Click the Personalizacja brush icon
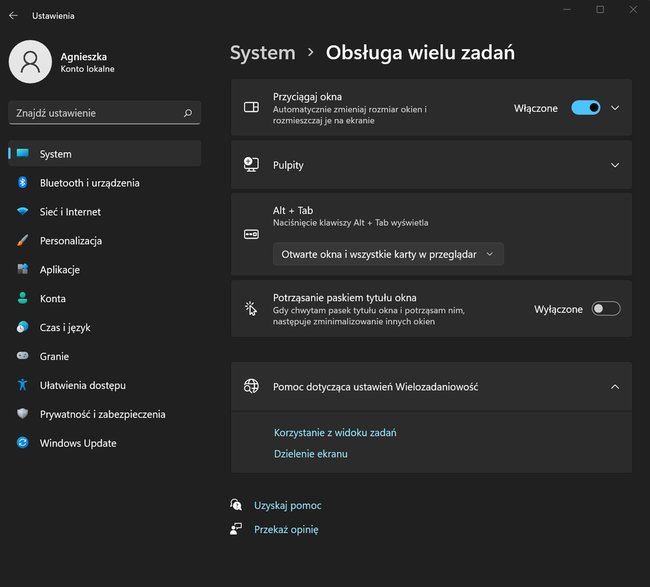 pos(23,240)
